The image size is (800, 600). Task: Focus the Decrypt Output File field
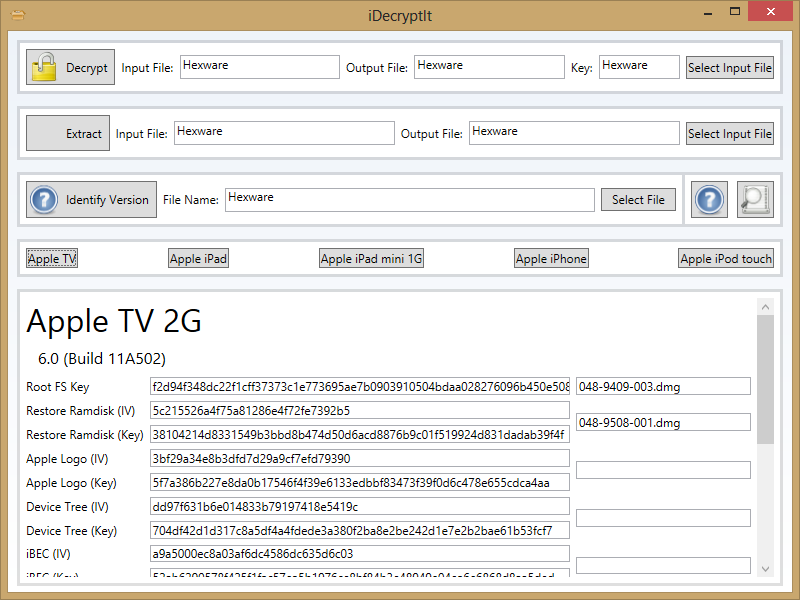click(489, 67)
